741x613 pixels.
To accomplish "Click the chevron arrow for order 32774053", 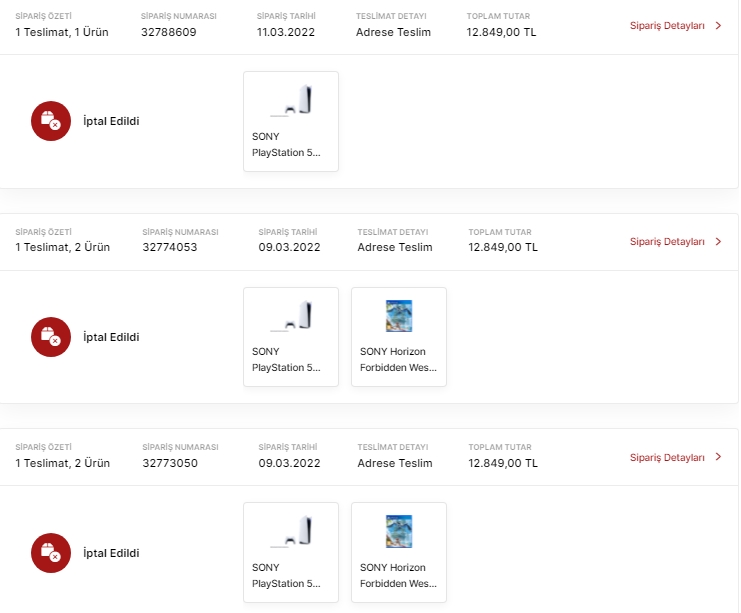I will pyautogui.click(x=718, y=241).
